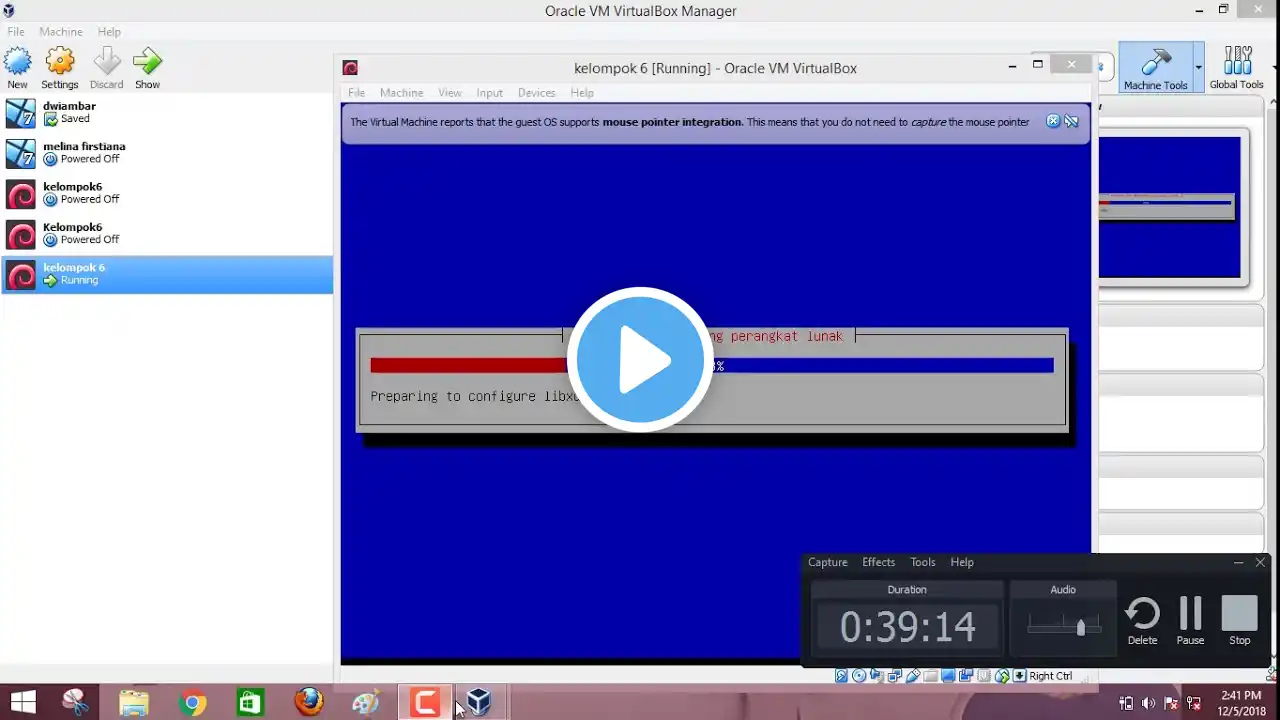
Task: Click the volume speaker tray icon
Action: pos(1148,703)
